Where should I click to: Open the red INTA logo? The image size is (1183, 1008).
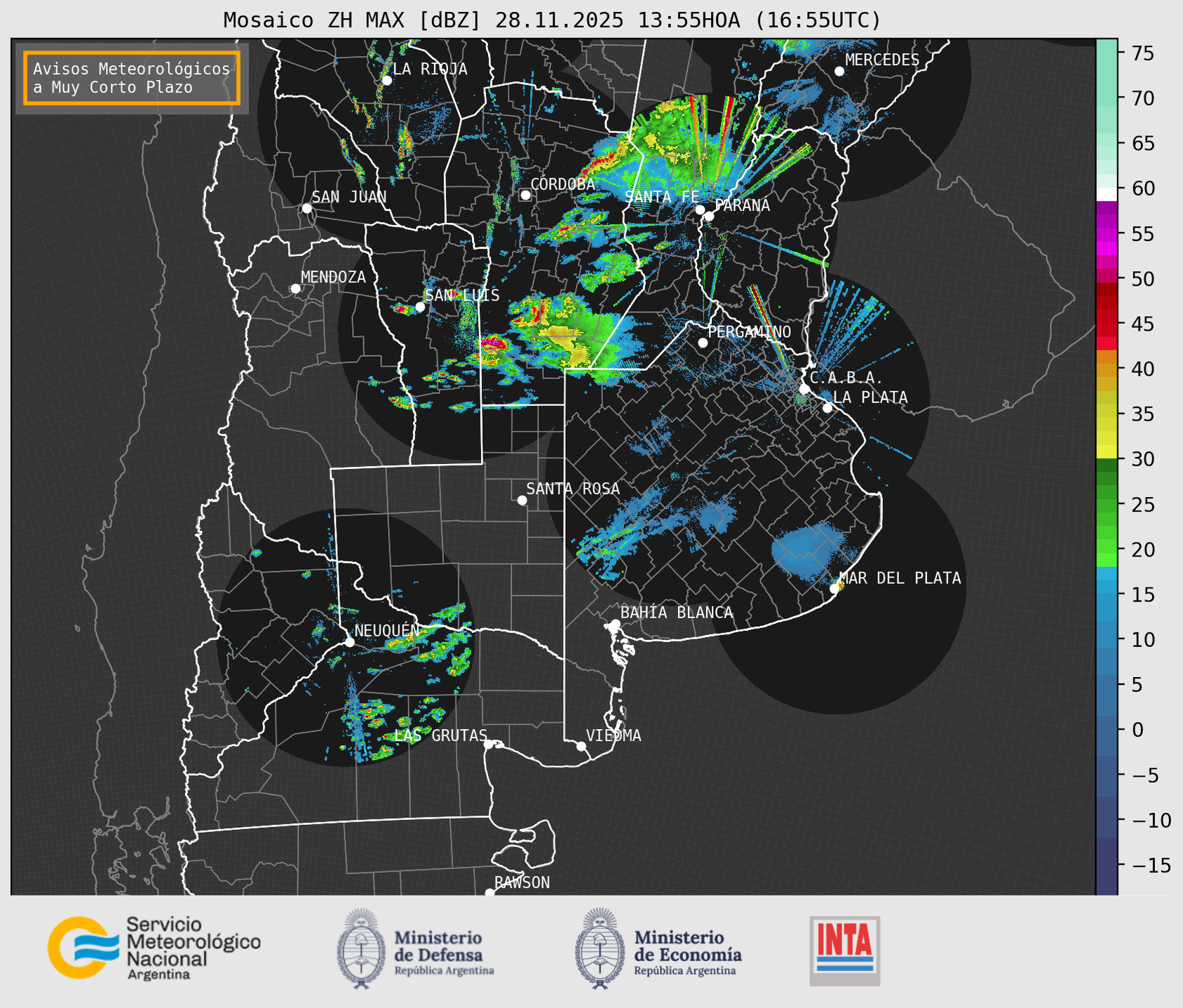click(844, 951)
